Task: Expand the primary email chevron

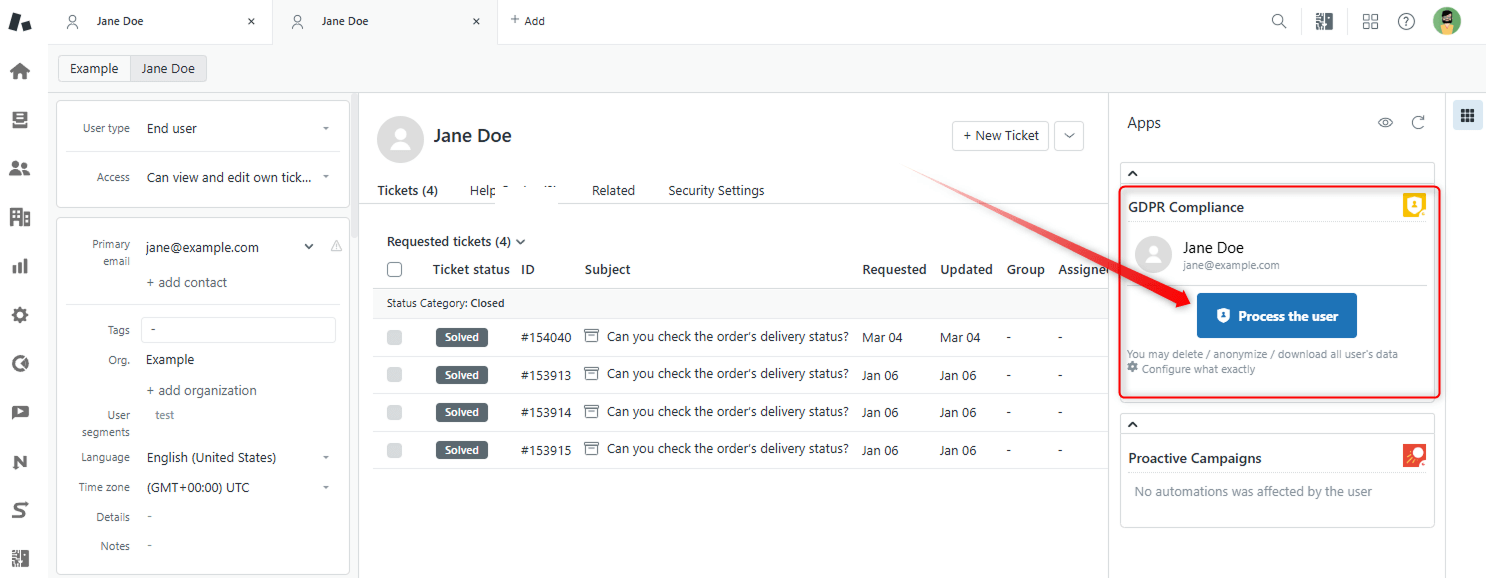Action: [x=309, y=247]
